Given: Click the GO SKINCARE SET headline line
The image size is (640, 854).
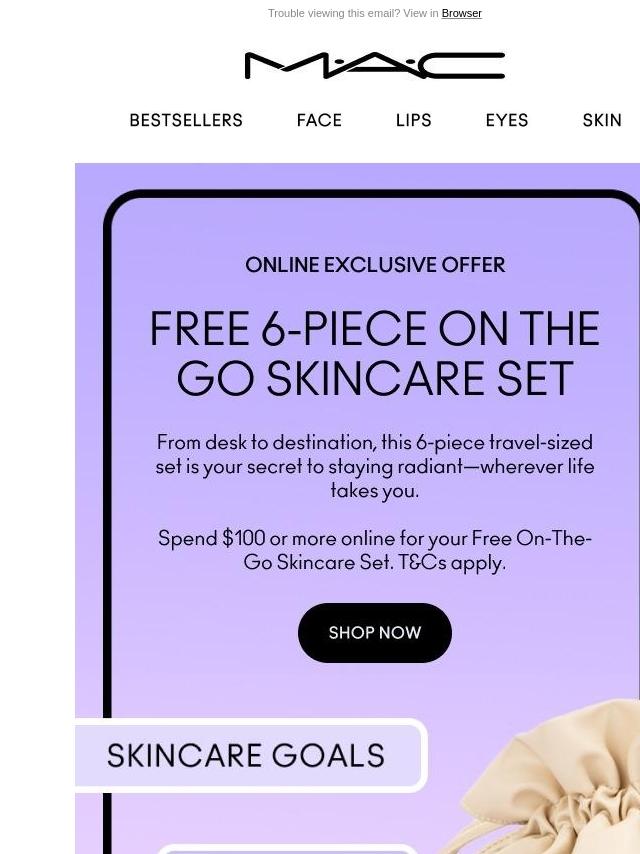Looking at the screenshot, I should [x=375, y=378].
